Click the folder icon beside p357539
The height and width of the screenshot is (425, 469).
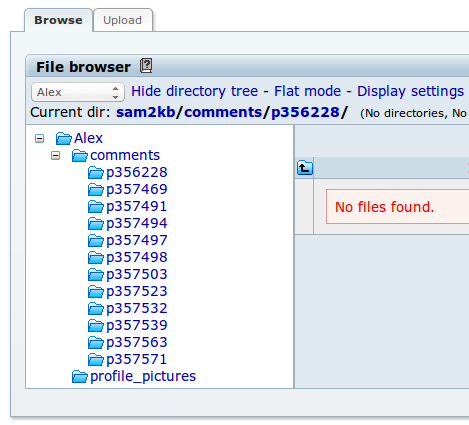click(96, 325)
